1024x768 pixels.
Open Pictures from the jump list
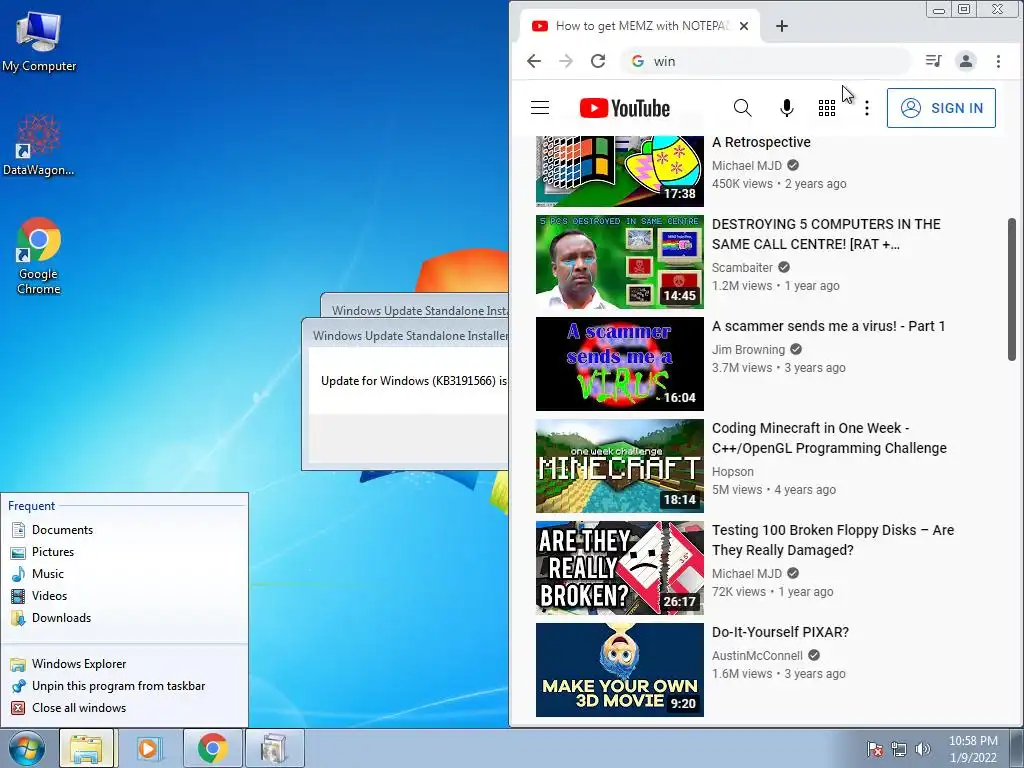pos(124,552)
